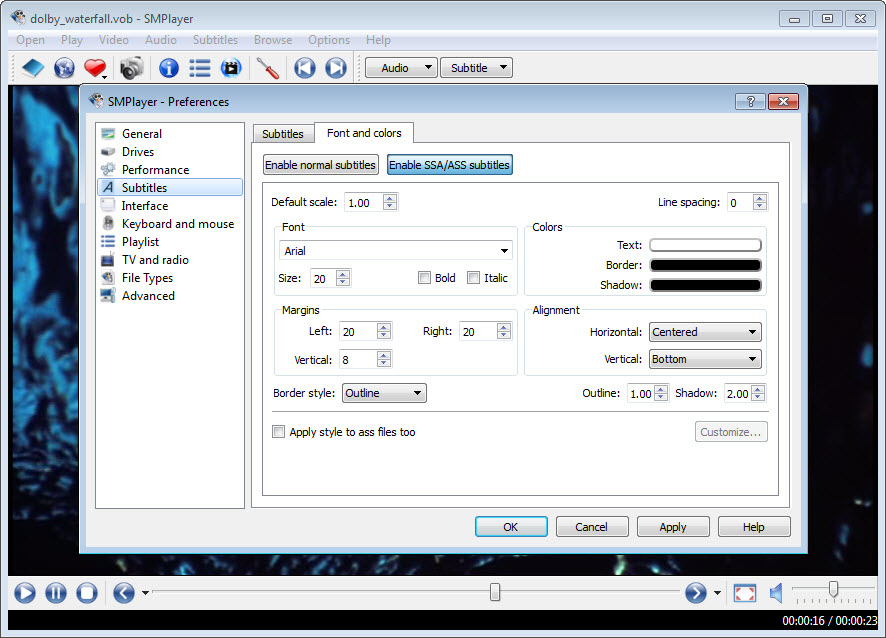Screen dimensions: 886x638
Task: Toggle the Italic checkbox
Action: [x=474, y=278]
